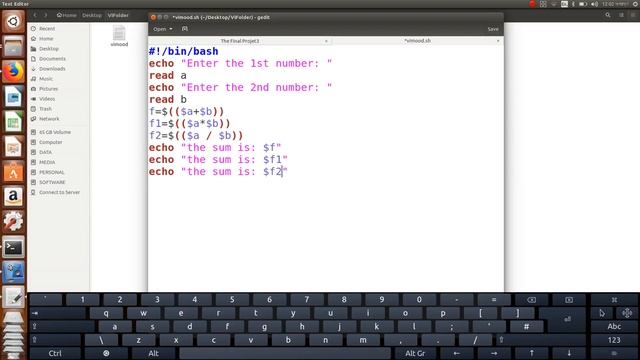Select Downloads in Files sidebar

pyautogui.click(x=52, y=69)
